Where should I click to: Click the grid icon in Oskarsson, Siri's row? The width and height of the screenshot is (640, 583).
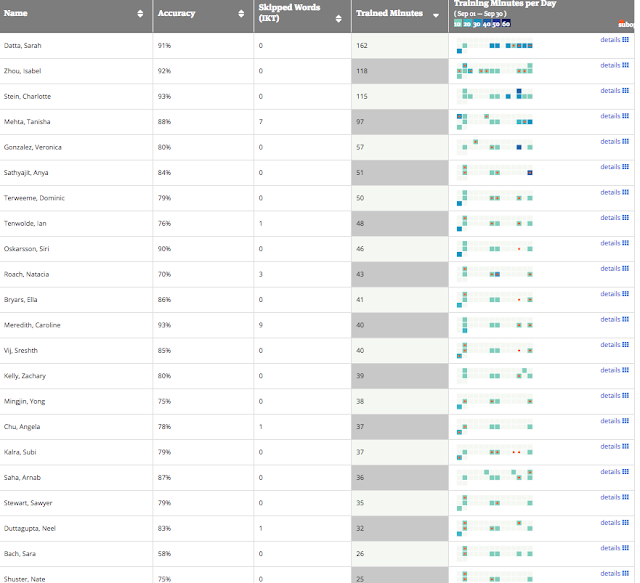(625, 243)
